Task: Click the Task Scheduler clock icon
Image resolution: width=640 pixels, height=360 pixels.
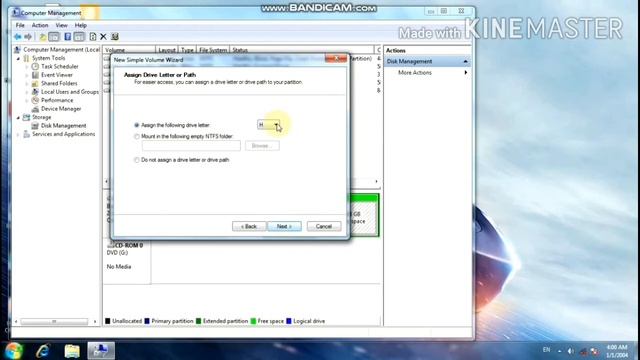Action: point(36,67)
